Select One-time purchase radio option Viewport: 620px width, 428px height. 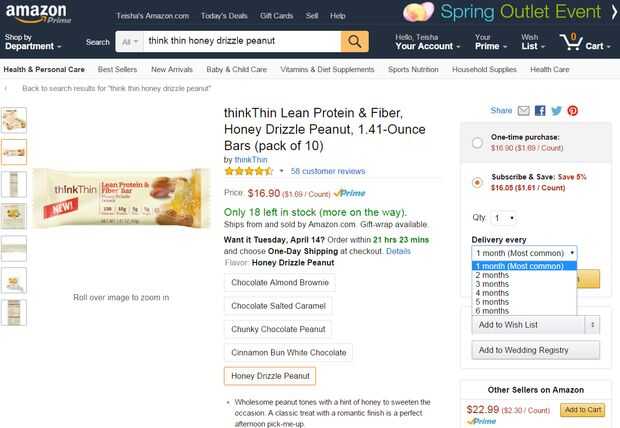[x=477, y=142]
